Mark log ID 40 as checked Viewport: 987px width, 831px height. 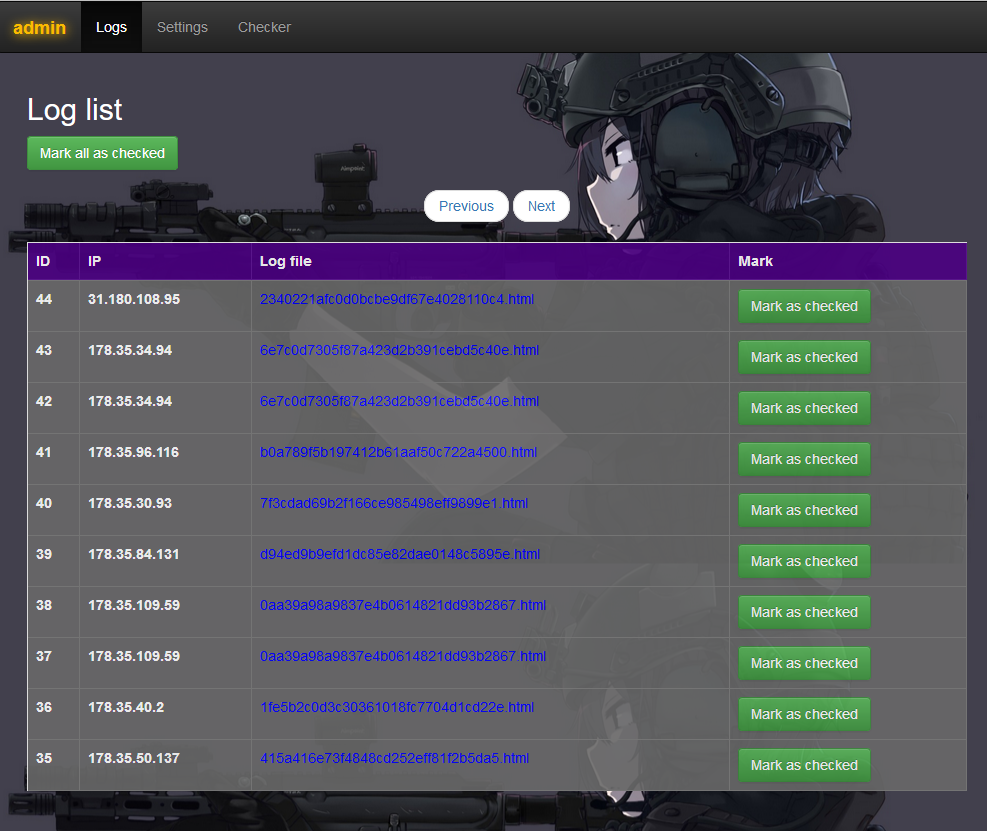(x=804, y=510)
